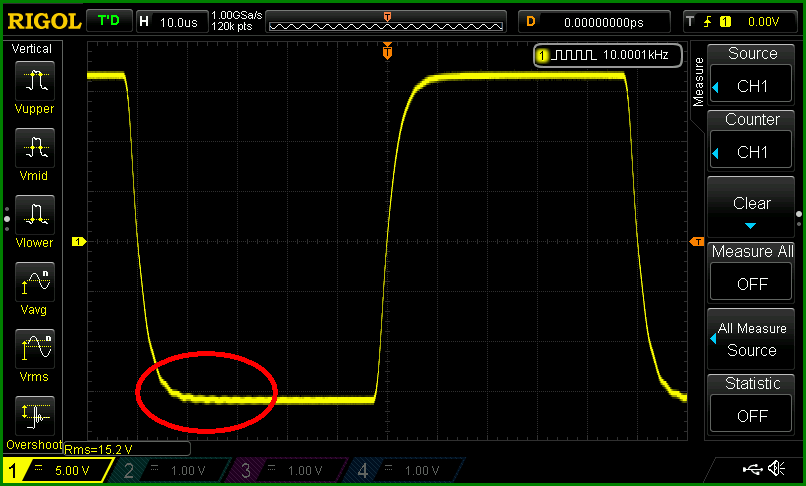Click the RIGOL logo
The height and width of the screenshot is (486, 806).
pyautogui.click(x=44, y=22)
